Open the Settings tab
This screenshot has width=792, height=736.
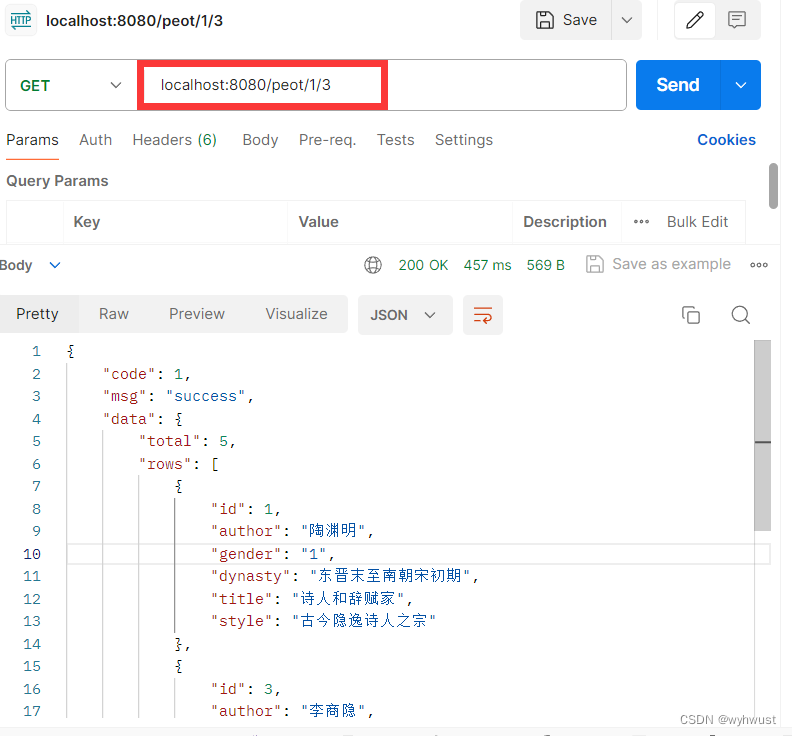coord(464,140)
